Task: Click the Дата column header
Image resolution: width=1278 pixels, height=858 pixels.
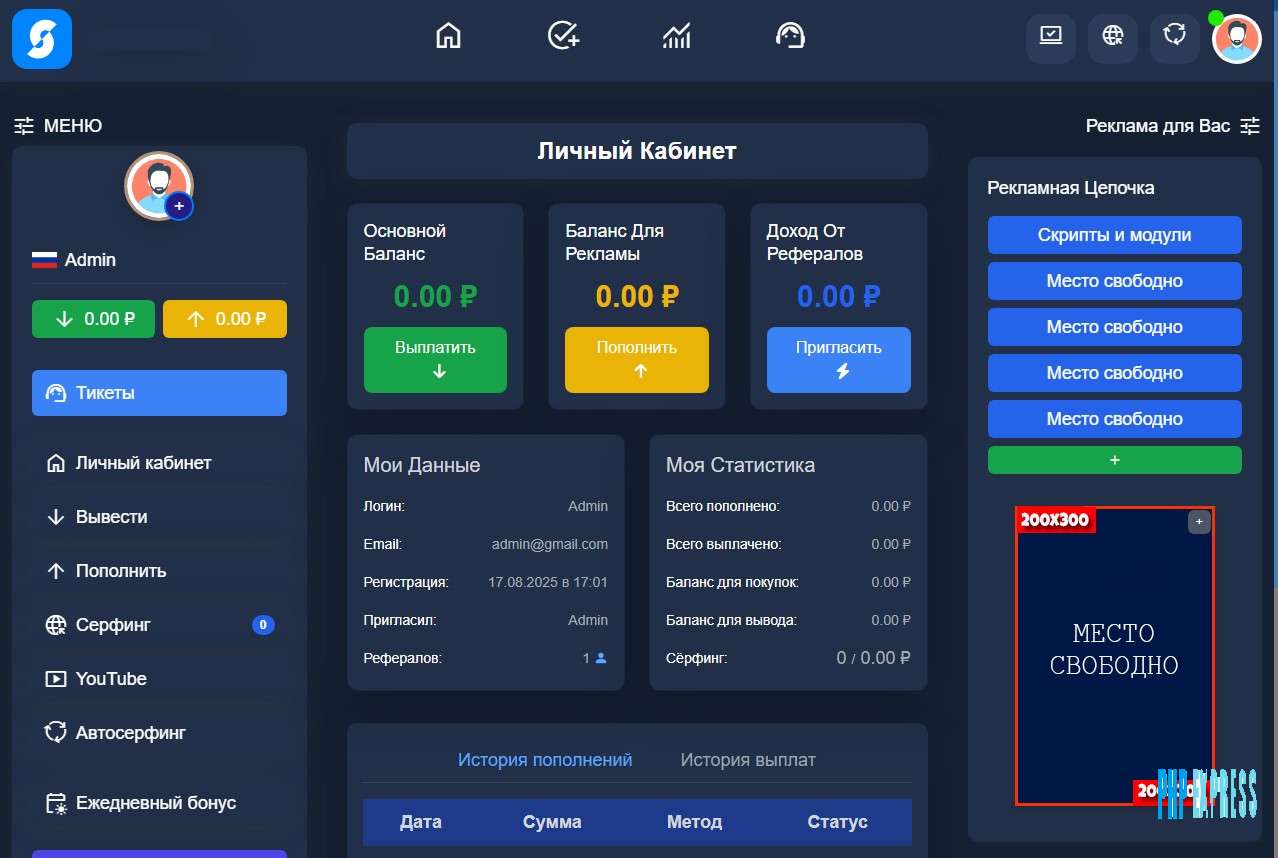Action: [421, 822]
